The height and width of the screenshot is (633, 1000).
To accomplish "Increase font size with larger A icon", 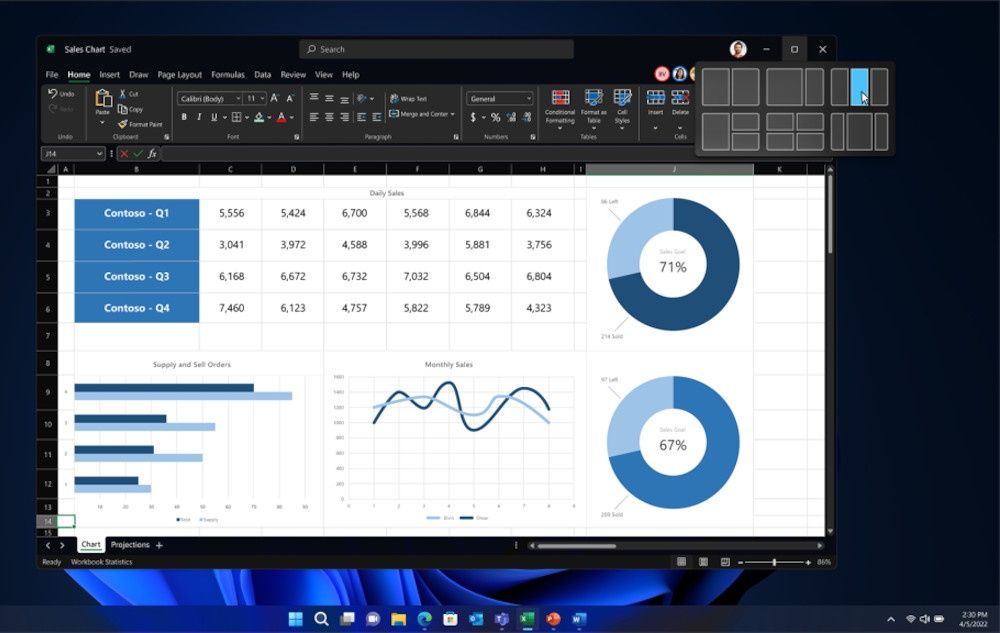I will 274,98.
